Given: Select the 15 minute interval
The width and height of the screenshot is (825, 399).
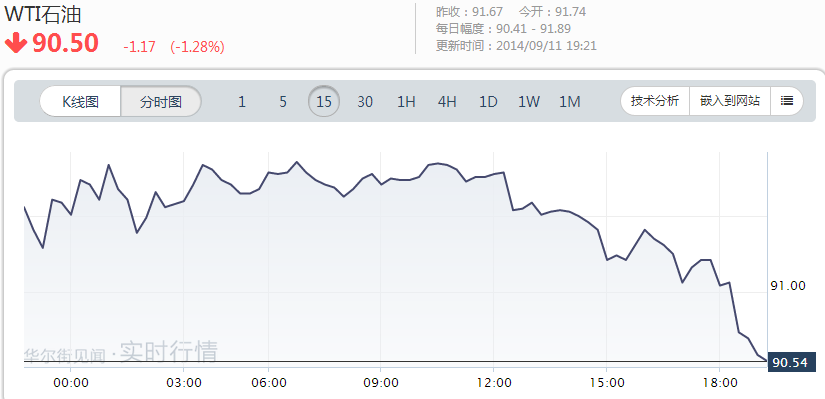Looking at the screenshot, I should click(x=324, y=102).
